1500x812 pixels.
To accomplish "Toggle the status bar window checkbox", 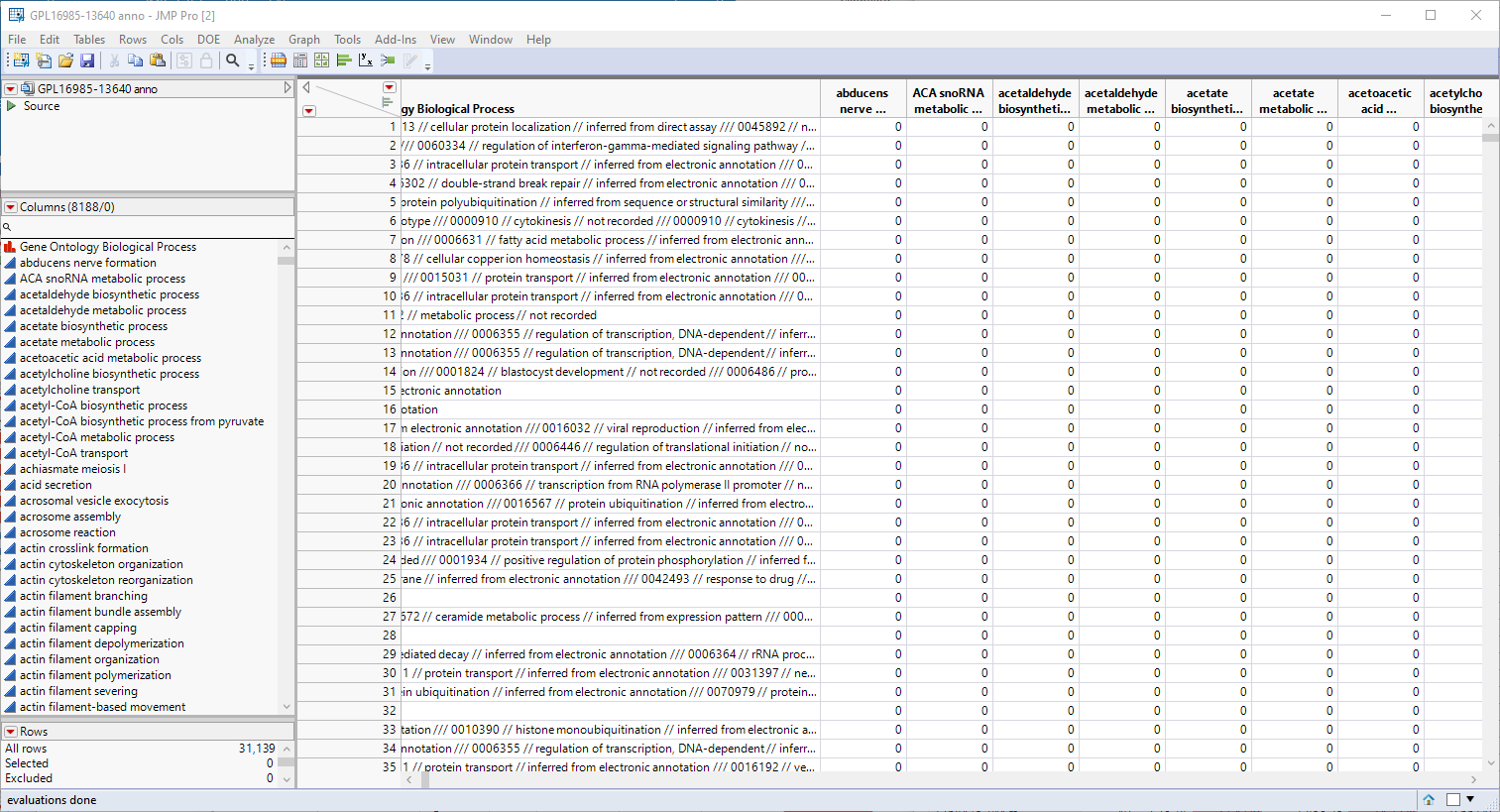I will (1453, 799).
